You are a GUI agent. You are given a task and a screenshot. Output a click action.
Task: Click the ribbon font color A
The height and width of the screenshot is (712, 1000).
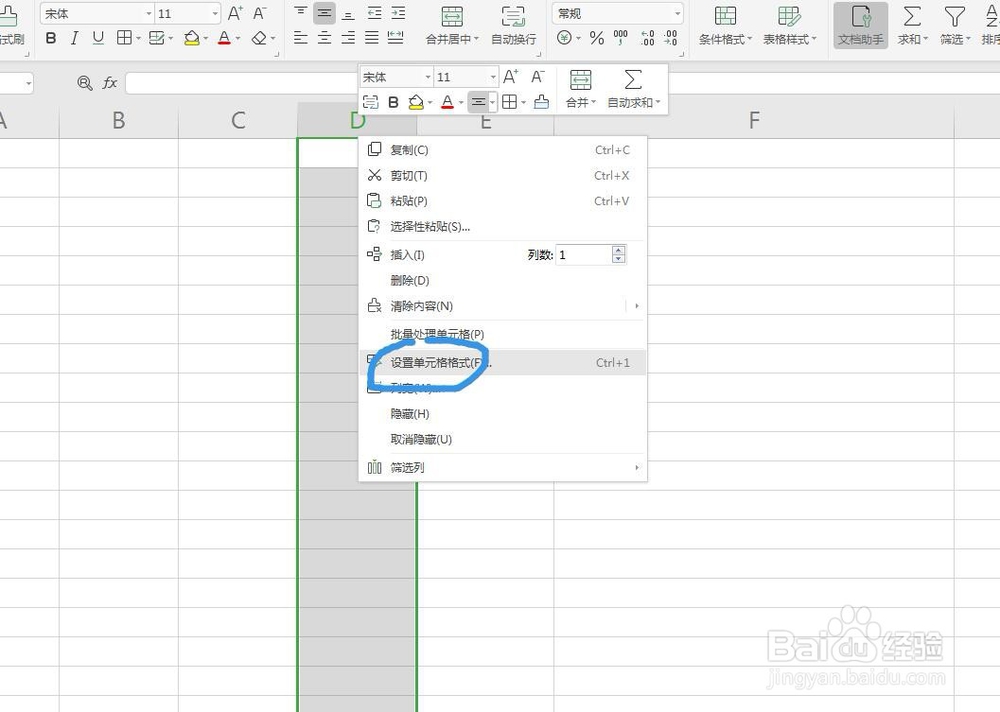tap(224, 38)
